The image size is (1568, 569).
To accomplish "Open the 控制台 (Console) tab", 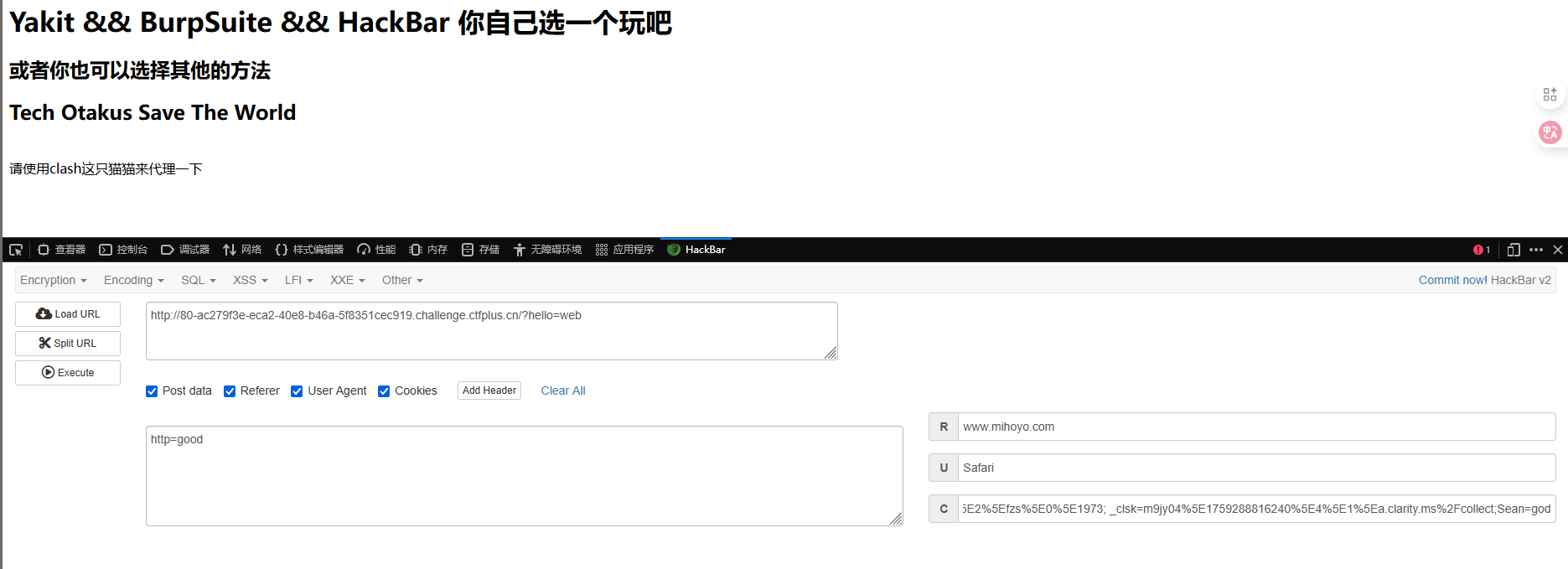I will coord(123,250).
